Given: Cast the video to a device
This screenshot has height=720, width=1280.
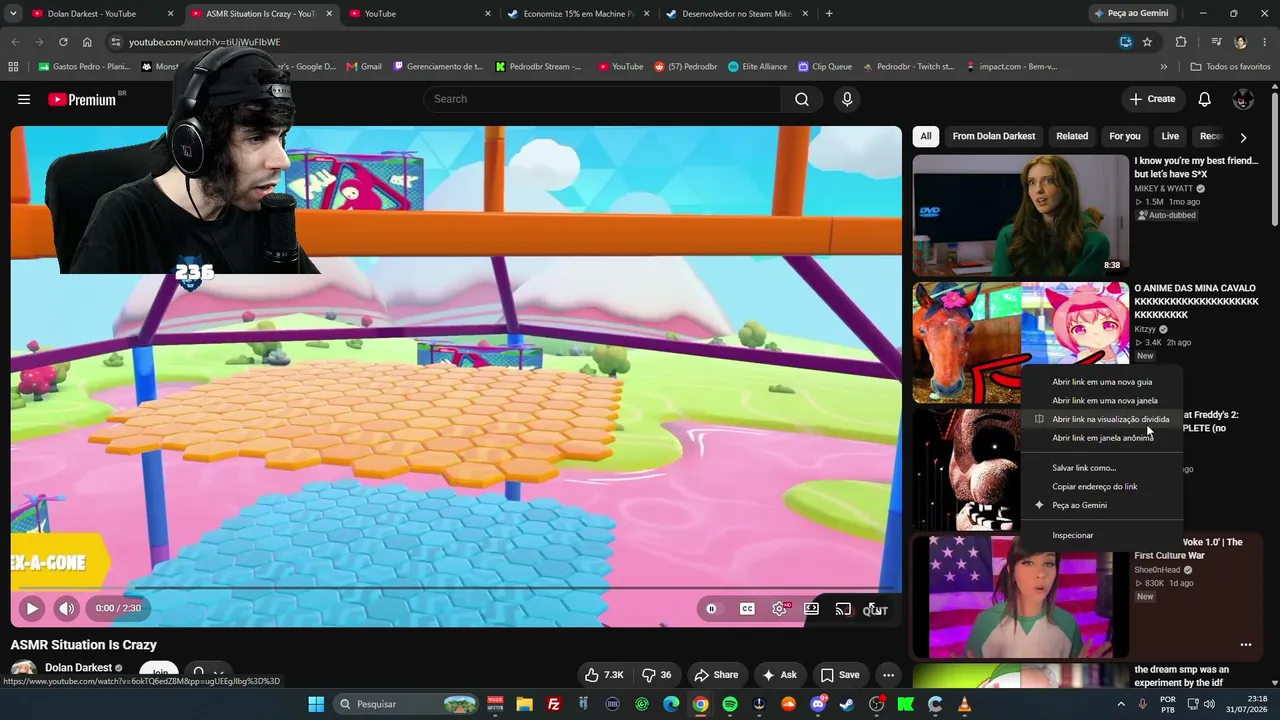Looking at the screenshot, I should coord(843,609).
